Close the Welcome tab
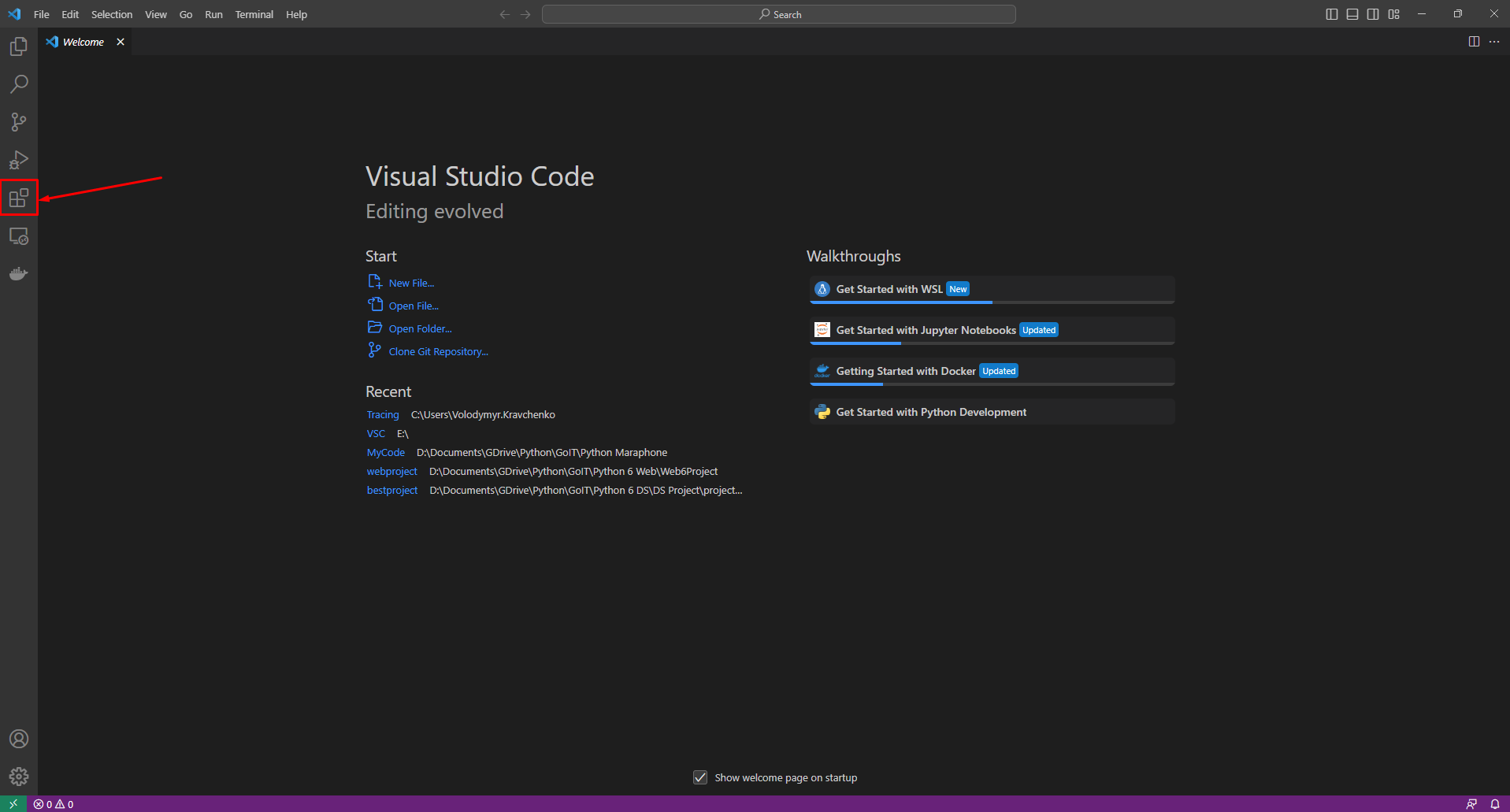Image resolution: width=1510 pixels, height=812 pixels. point(121,42)
